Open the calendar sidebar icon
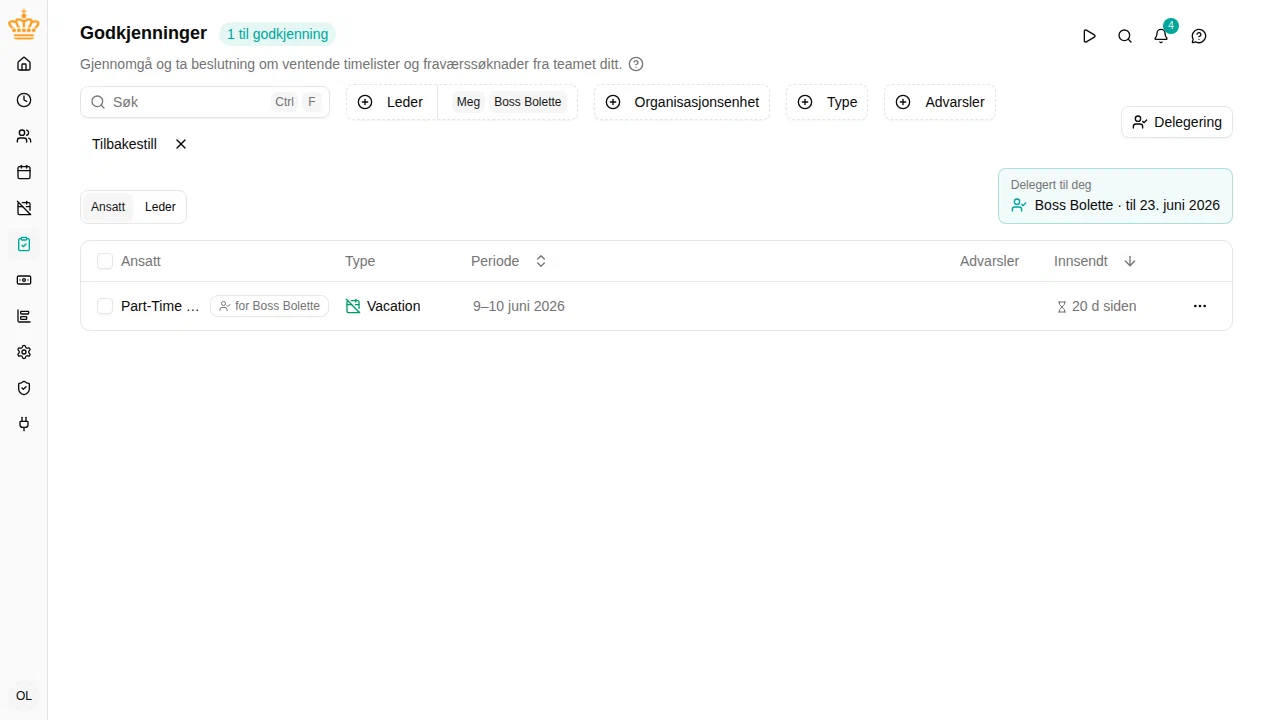This screenshot has height=720, width=1280. pyautogui.click(x=24, y=172)
